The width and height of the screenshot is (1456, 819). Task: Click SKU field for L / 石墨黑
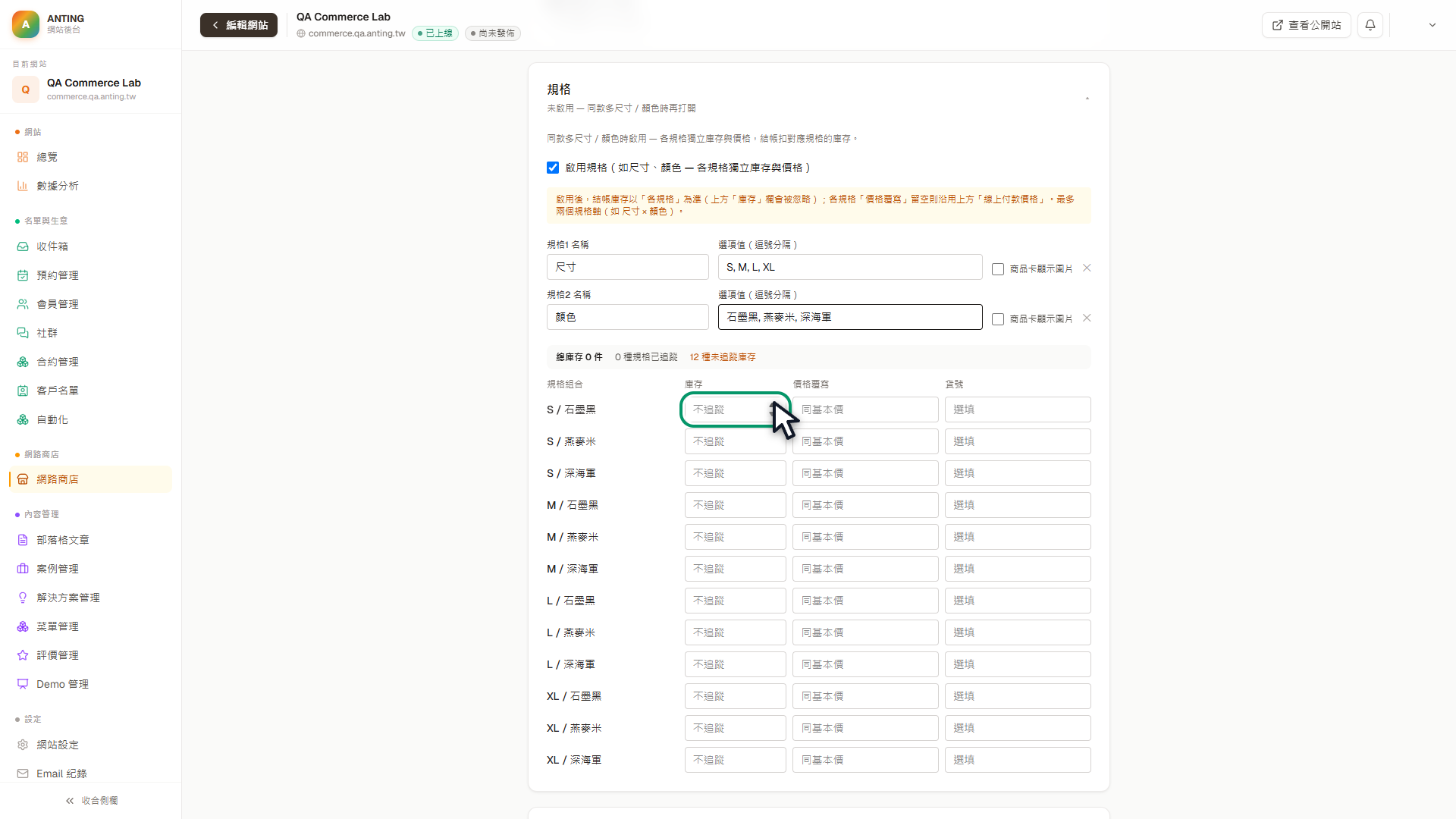(x=1018, y=601)
